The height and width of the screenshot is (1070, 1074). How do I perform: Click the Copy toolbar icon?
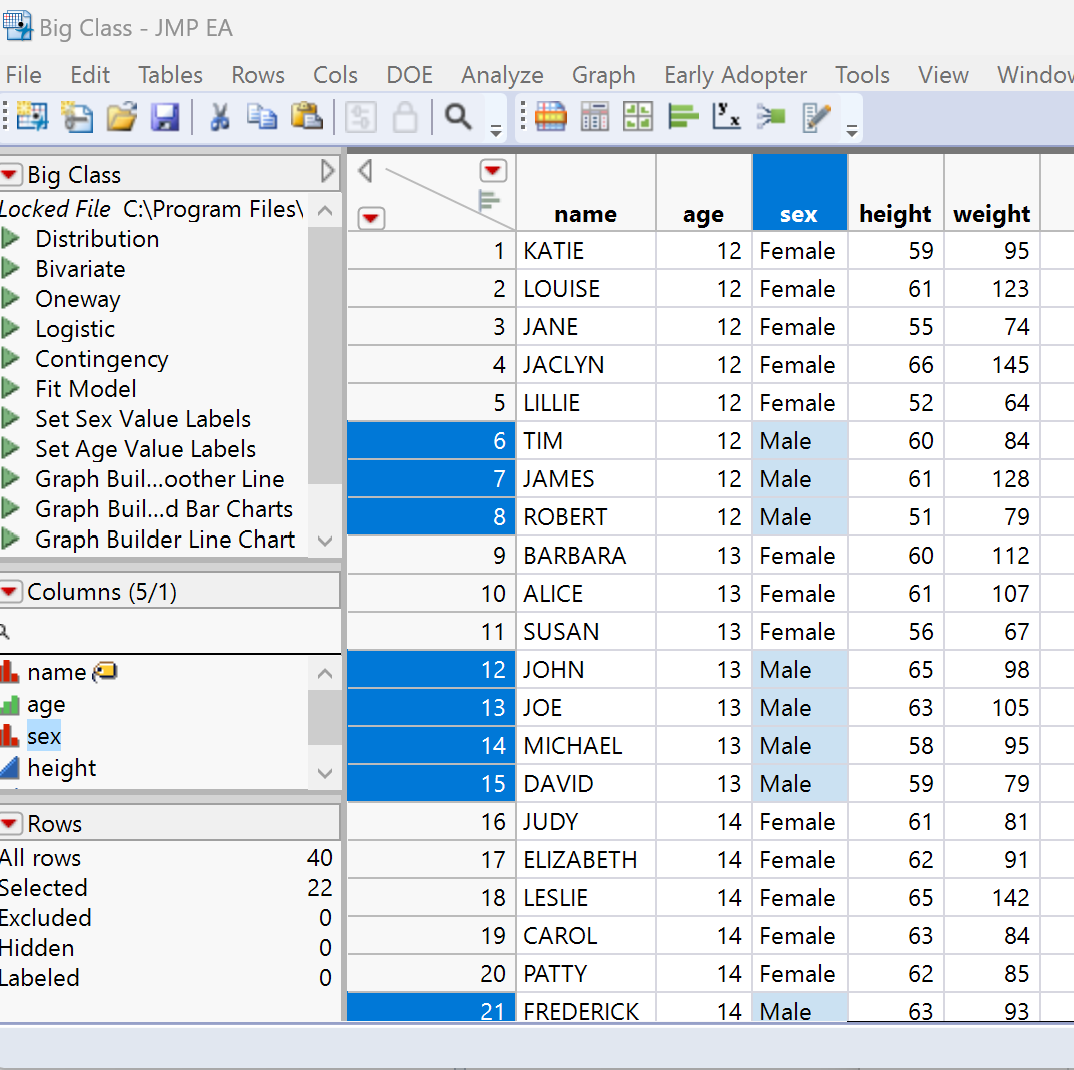261,117
